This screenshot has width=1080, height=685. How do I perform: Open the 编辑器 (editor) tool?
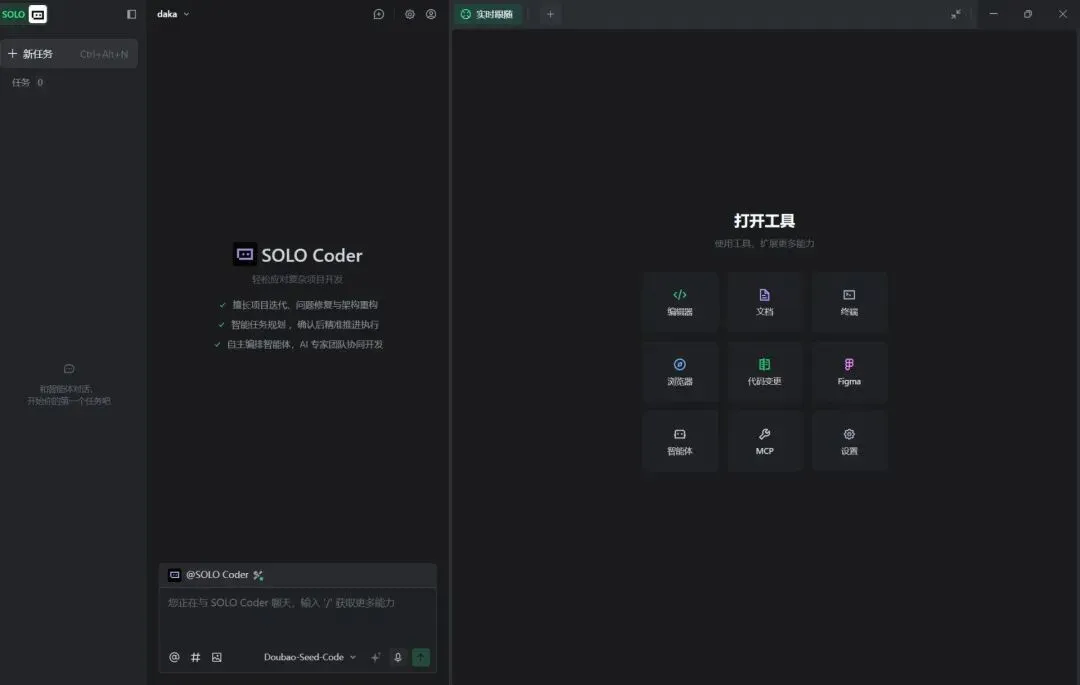pyautogui.click(x=680, y=302)
